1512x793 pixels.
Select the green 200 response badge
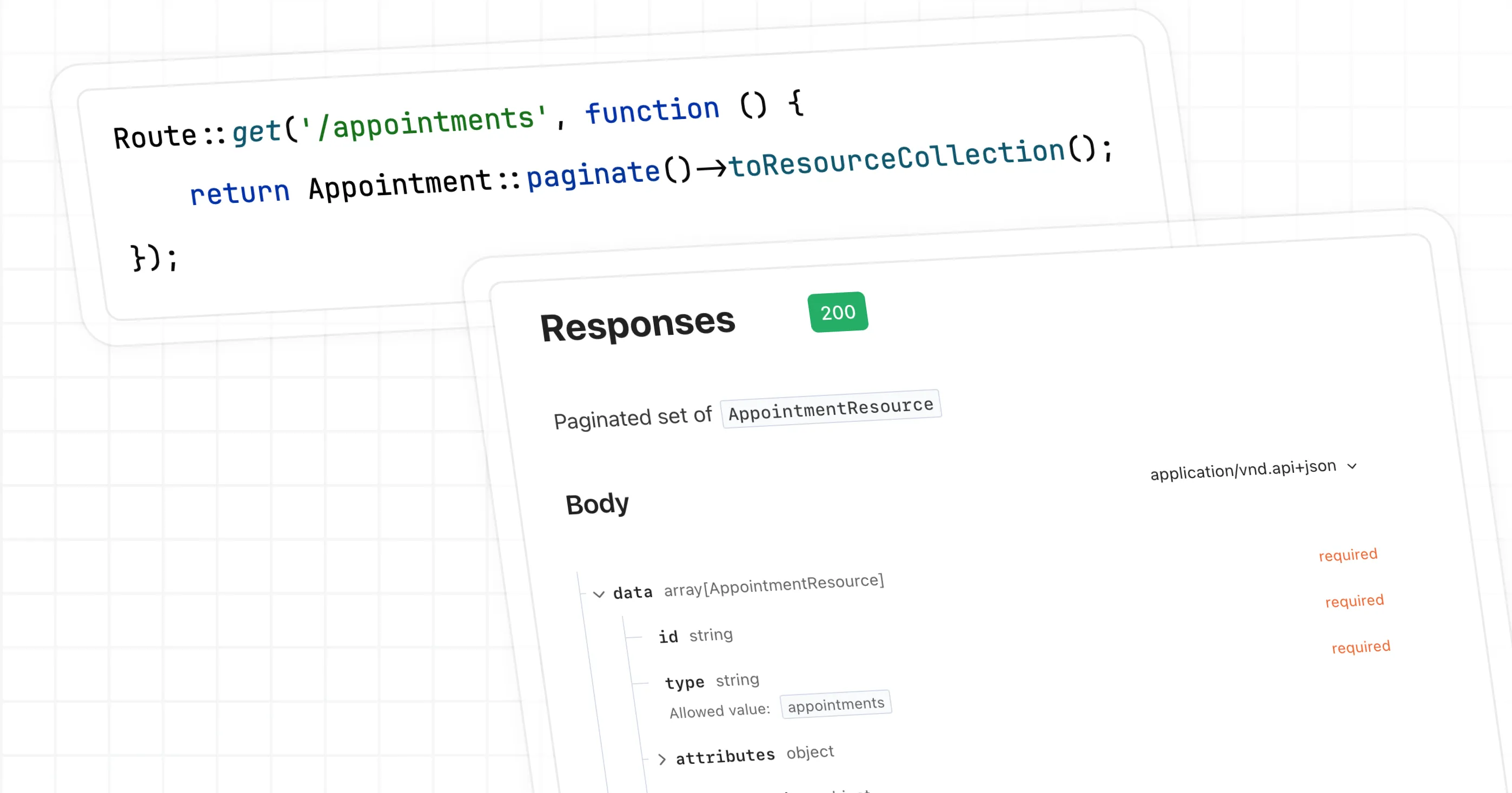click(838, 312)
